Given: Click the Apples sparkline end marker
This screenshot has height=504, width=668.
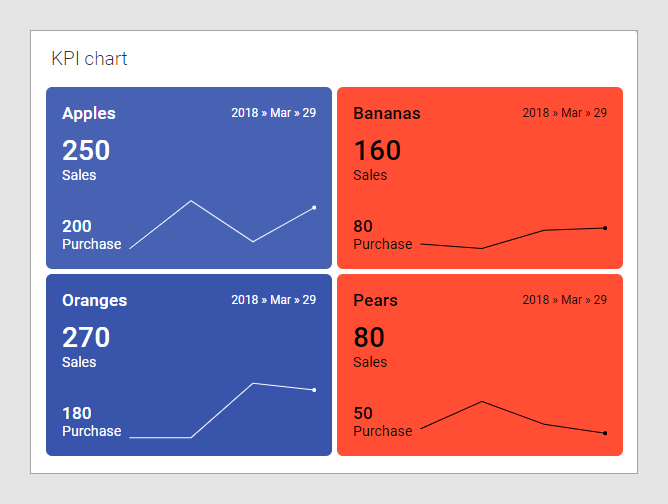Looking at the screenshot, I should click(314, 207).
